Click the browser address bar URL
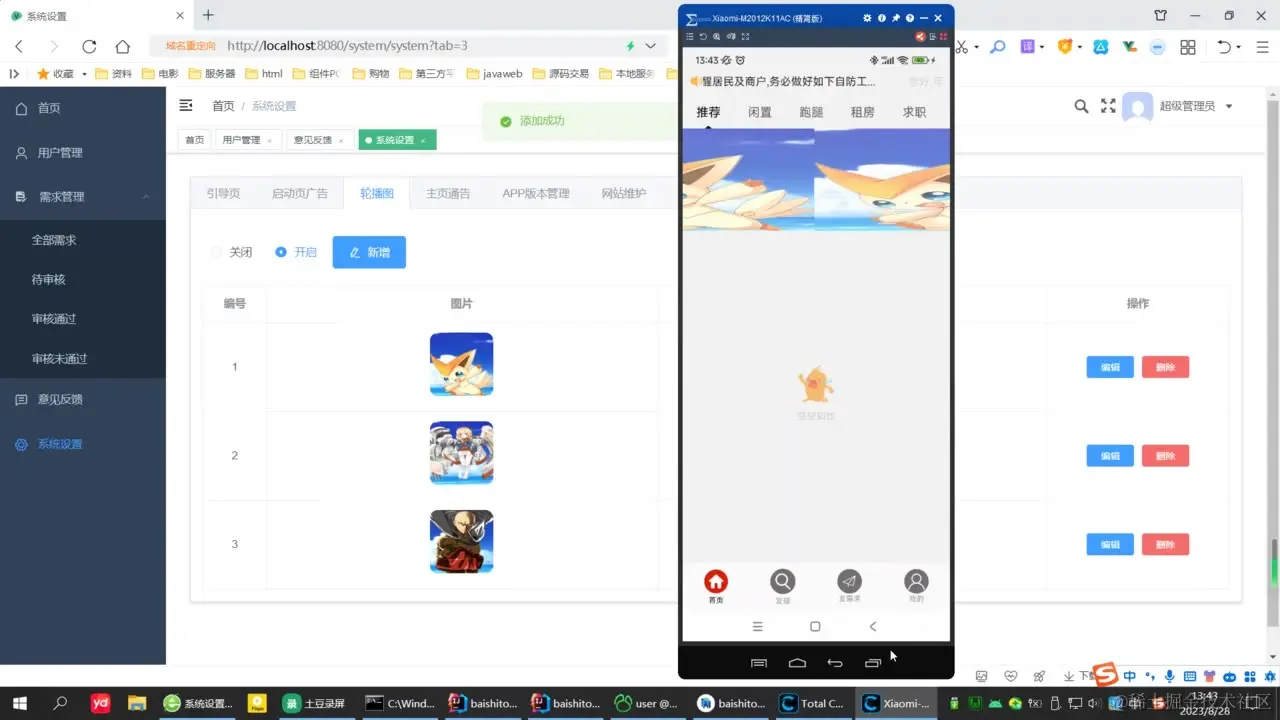 click(x=347, y=46)
